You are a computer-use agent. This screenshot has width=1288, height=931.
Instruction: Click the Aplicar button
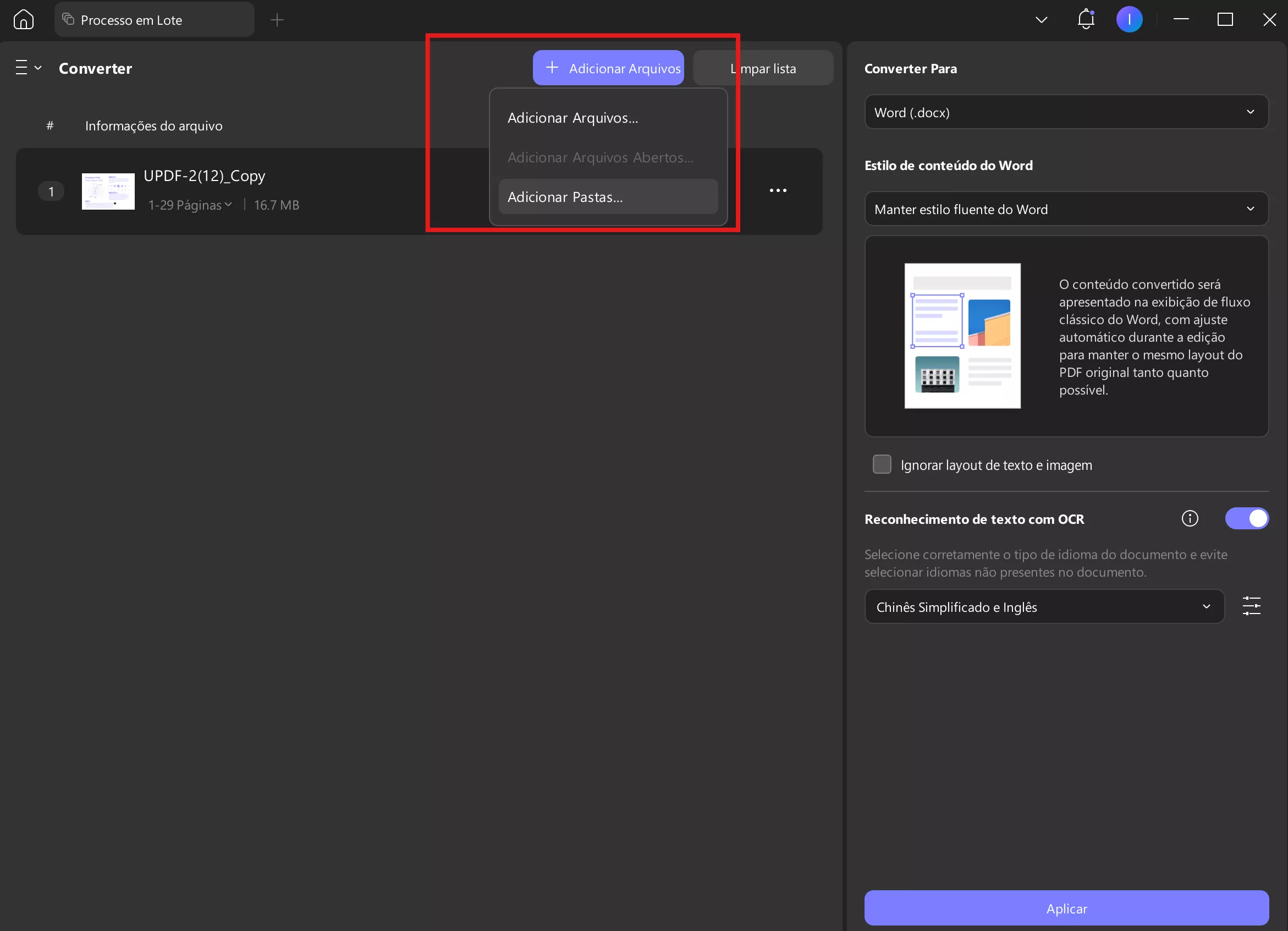[x=1065, y=908]
